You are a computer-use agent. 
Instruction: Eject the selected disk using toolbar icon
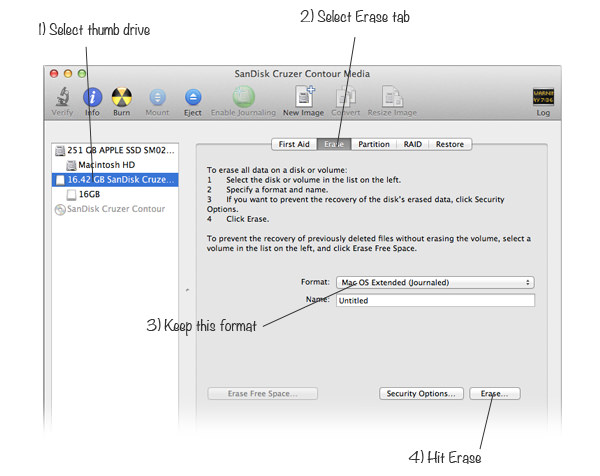(193, 97)
